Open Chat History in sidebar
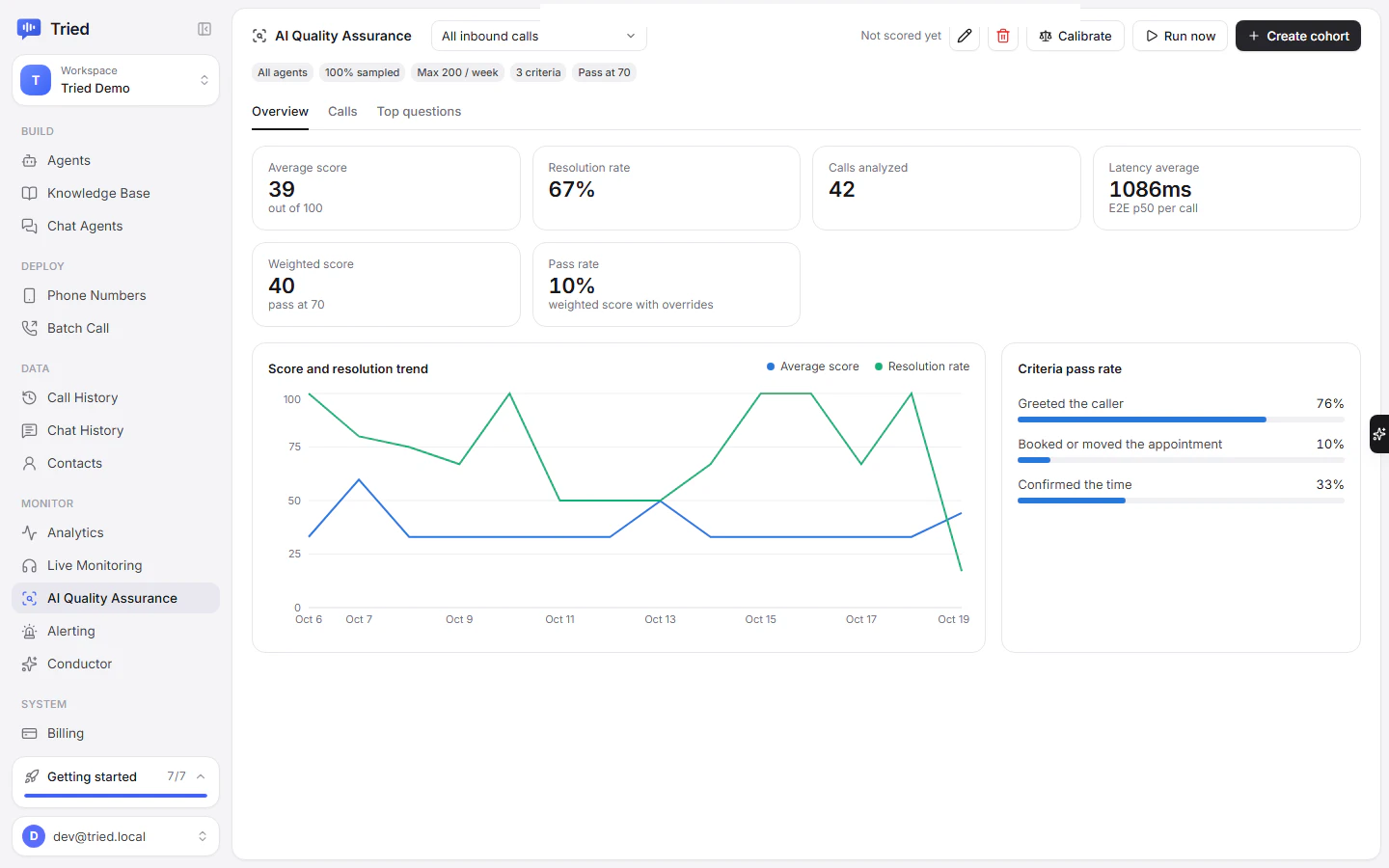The width and height of the screenshot is (1389, 868). pyautogui.click(x=116, y=430)
